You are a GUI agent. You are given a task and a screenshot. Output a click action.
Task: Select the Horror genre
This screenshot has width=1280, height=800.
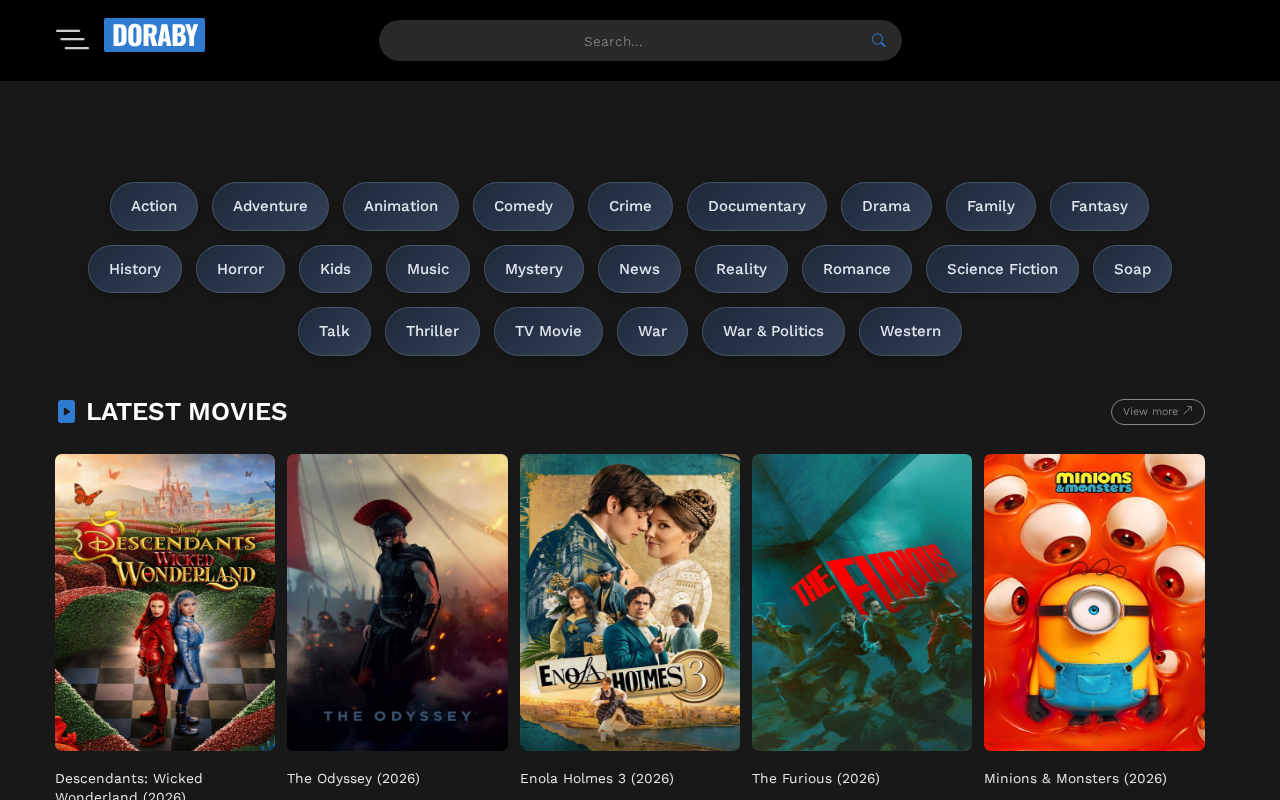click(240, 269)
